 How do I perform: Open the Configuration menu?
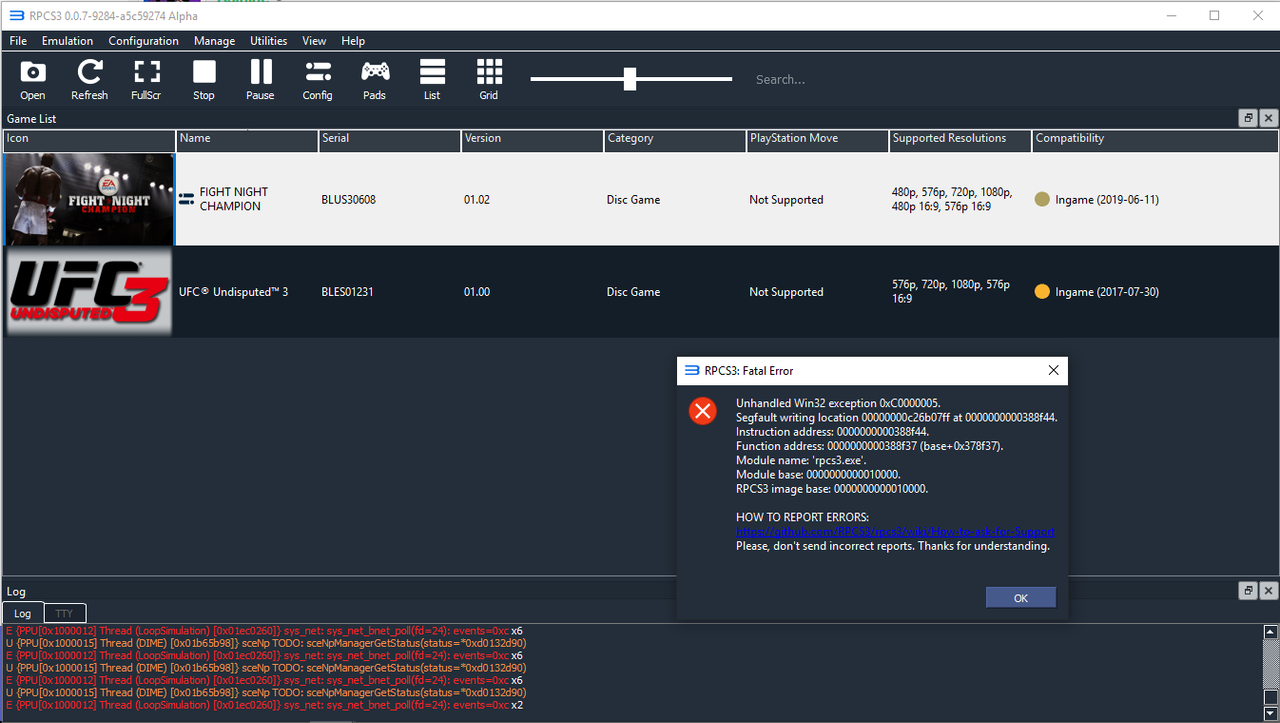[x=144, y=41]
